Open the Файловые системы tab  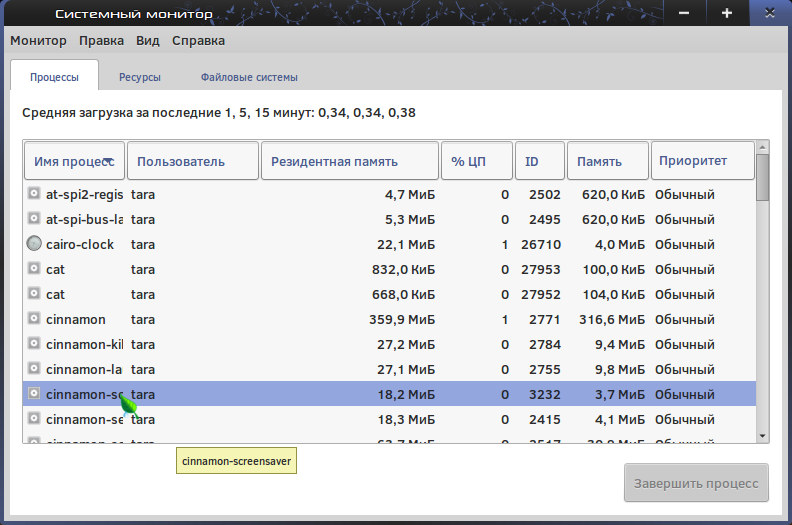click(x=248, y=77)
